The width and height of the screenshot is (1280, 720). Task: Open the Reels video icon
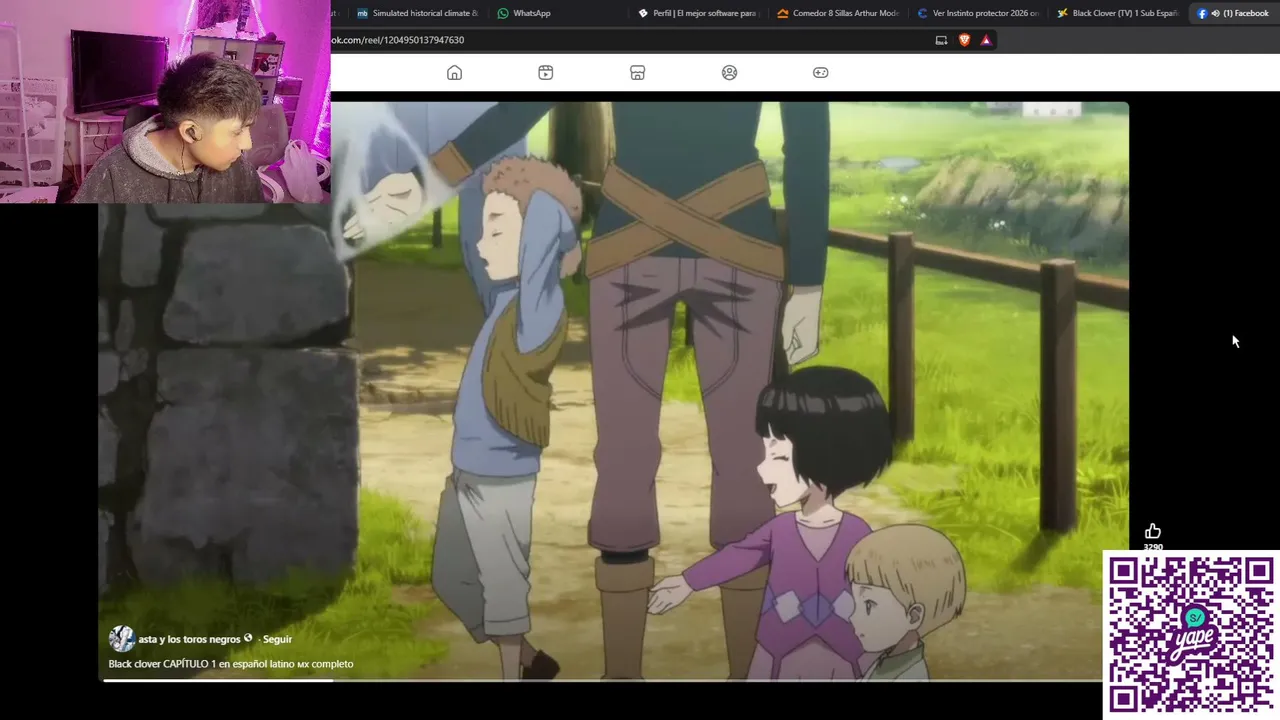pyautogui.click(x=546, y=72)
